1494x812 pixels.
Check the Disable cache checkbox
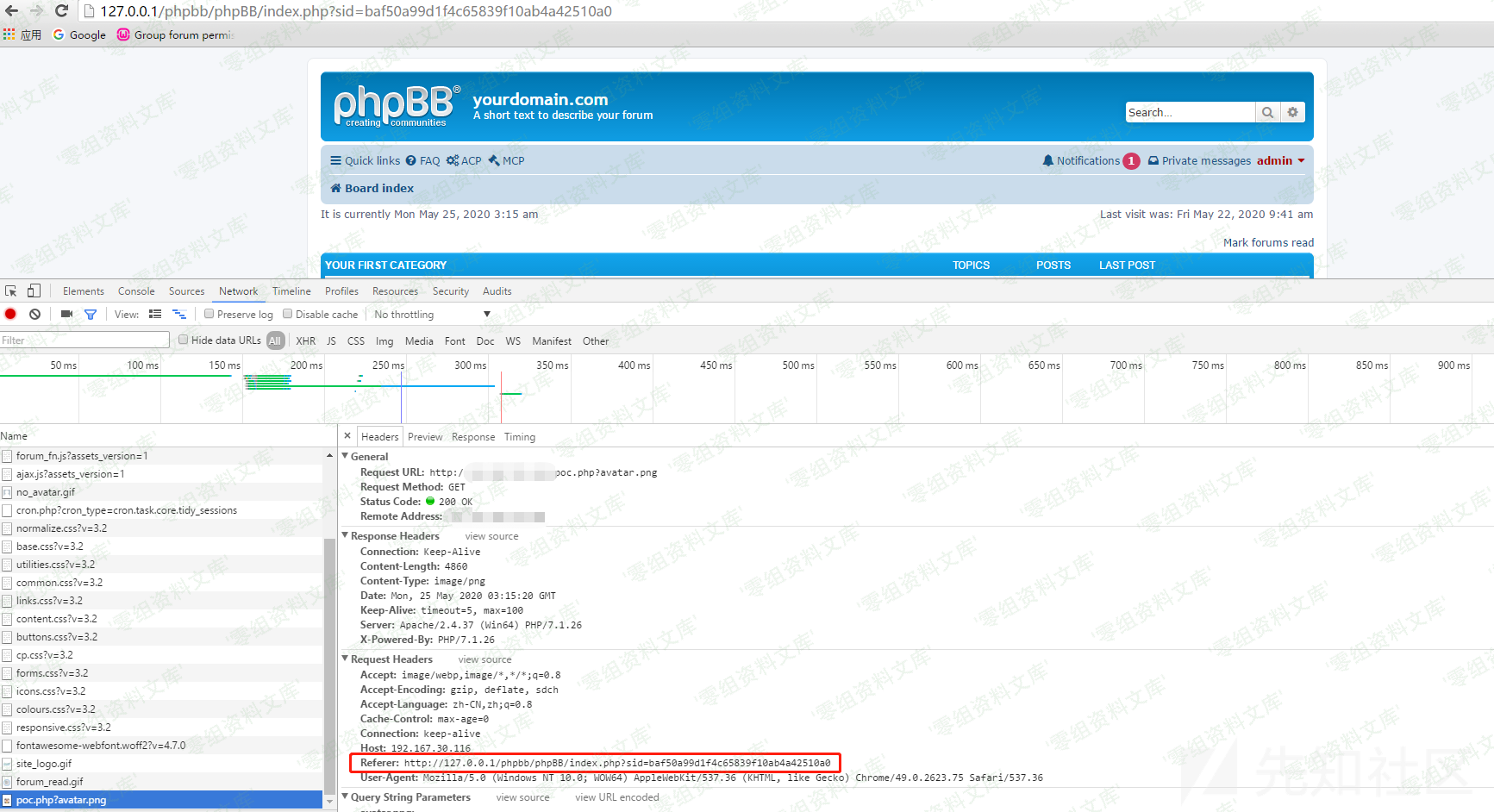pos(288,315)
